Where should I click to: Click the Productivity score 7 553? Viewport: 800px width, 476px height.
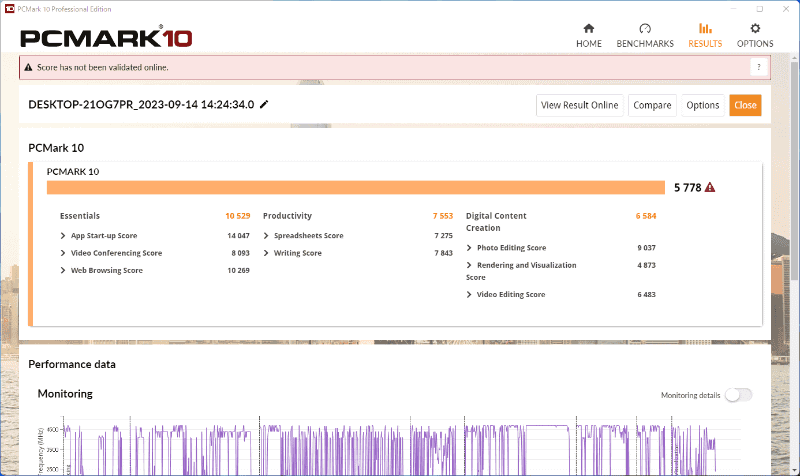pyautogui.click(x=443, y=216)
